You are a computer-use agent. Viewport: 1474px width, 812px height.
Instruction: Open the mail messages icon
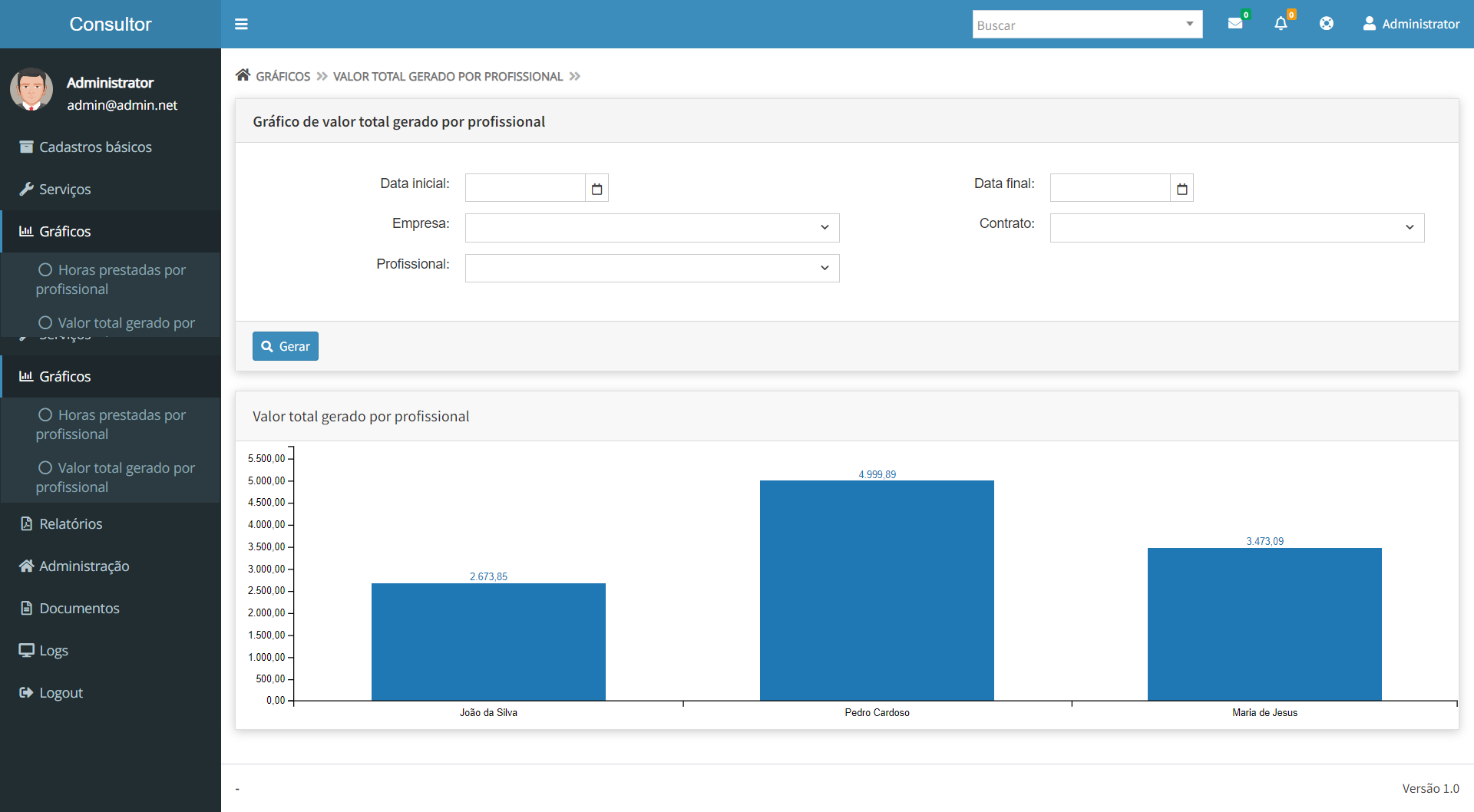coord(1235,24)
